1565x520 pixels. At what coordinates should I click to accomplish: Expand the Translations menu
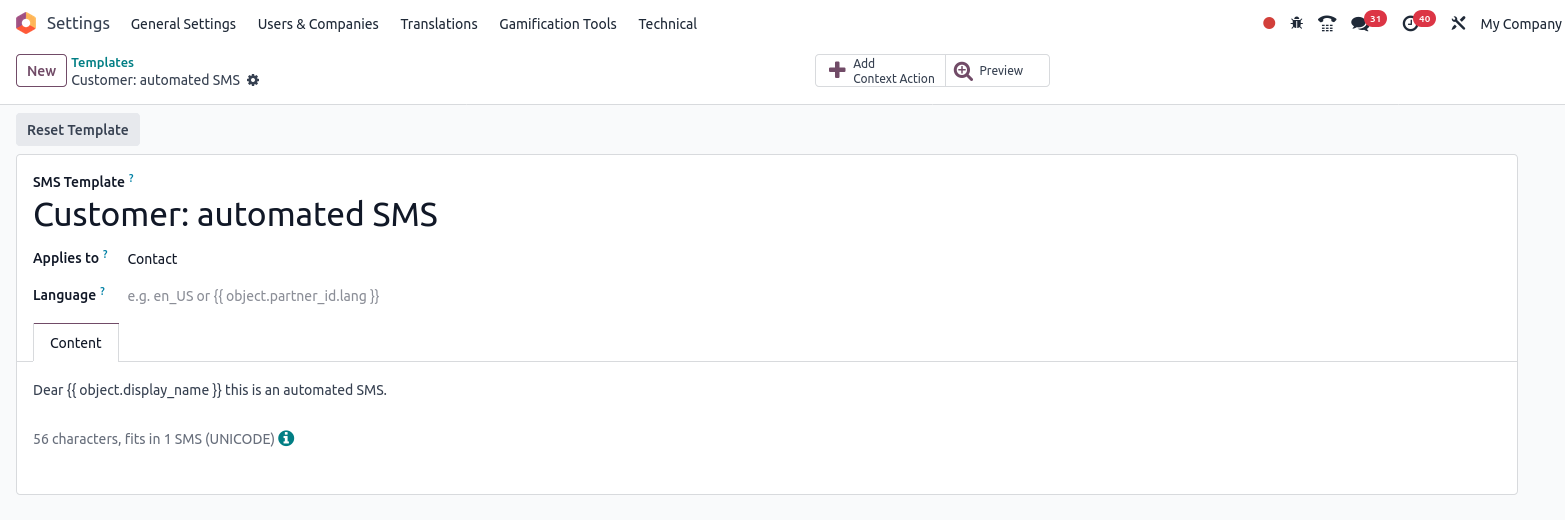tap(439, 24)
